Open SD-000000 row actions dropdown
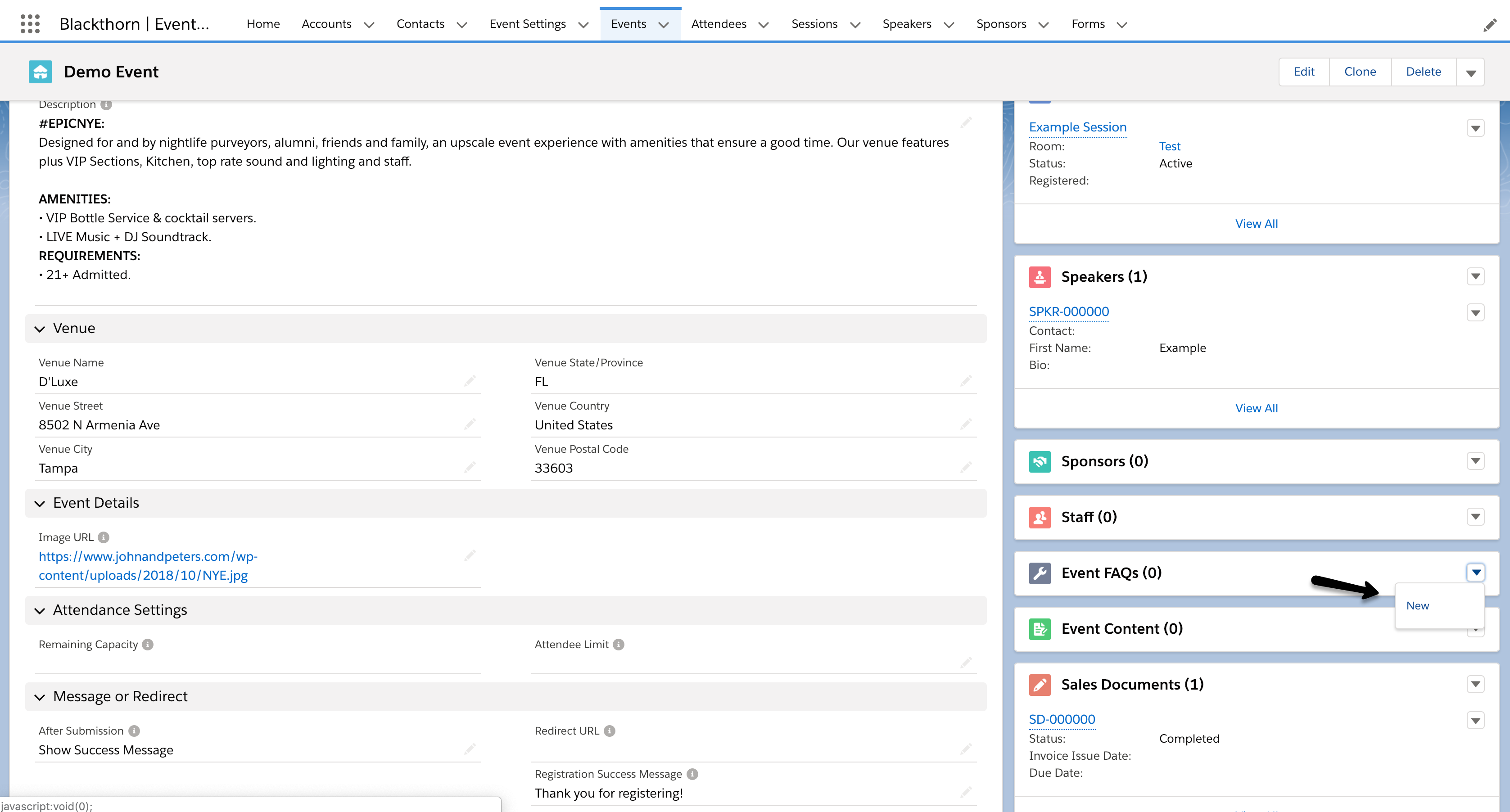 point(1475,721)
